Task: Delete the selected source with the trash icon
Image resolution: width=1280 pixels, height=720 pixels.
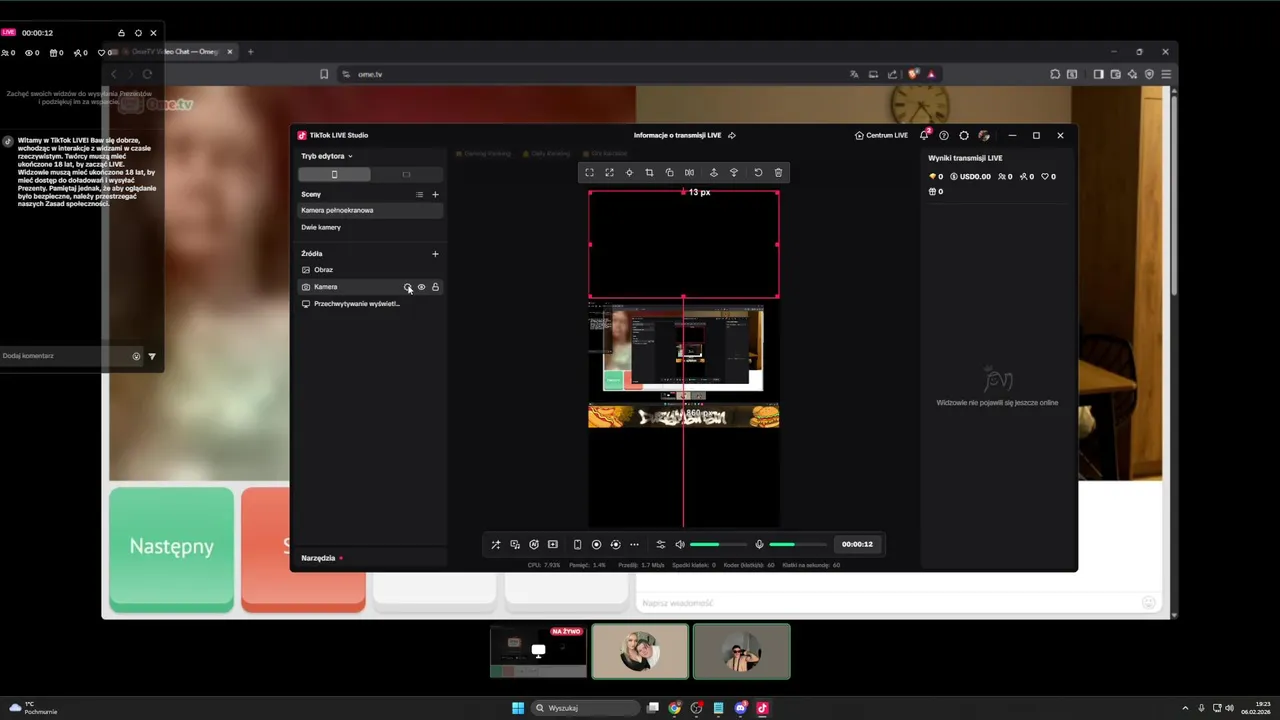Action: (x=778, y=173)
